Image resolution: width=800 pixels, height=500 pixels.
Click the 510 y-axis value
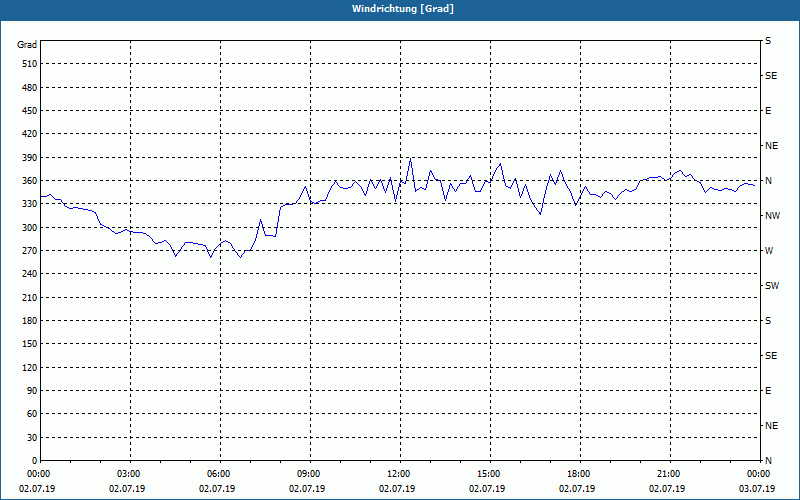[30, 64]
